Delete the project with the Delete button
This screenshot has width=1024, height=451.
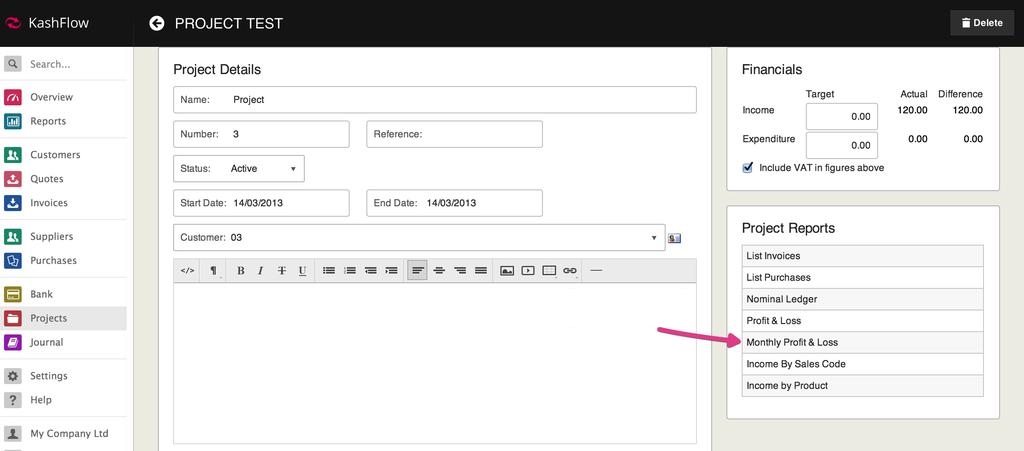click(981, 23)
